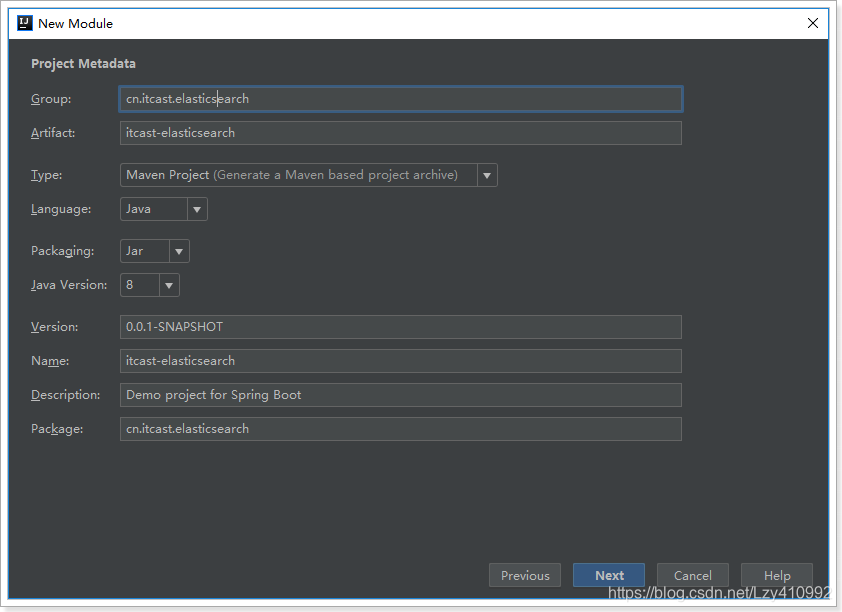Expand the Java Version dropdown showing 8

169,284
